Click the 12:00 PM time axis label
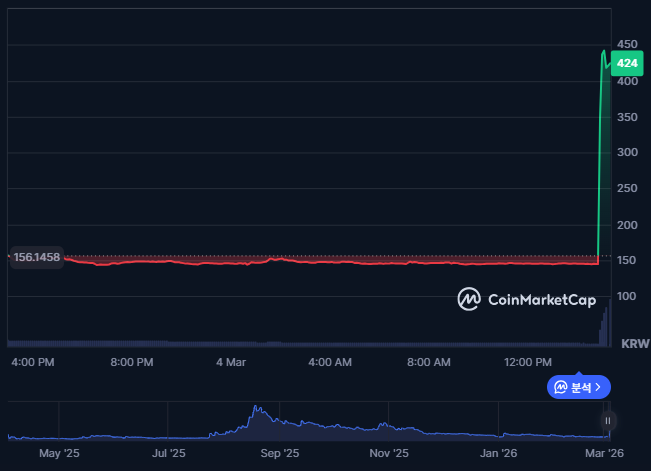This screenshot has height=471, width=651. [x=528, y=361]
